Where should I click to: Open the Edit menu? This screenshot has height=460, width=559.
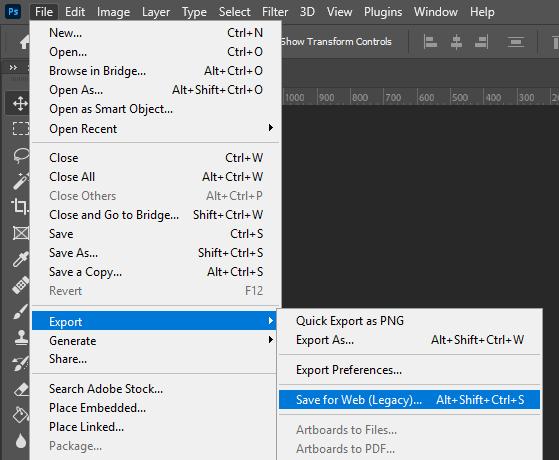[x=75, y=12]
